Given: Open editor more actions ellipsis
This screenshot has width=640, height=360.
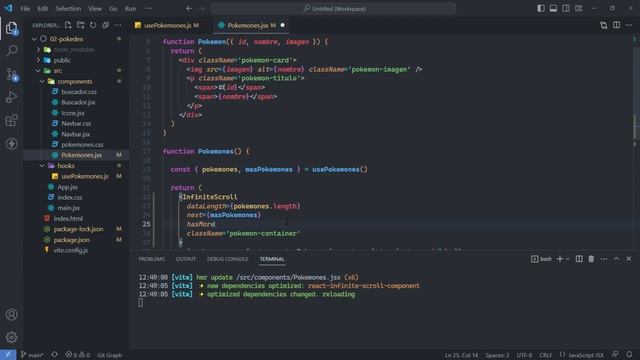Looking at the screenshot, I should (629, 25).
